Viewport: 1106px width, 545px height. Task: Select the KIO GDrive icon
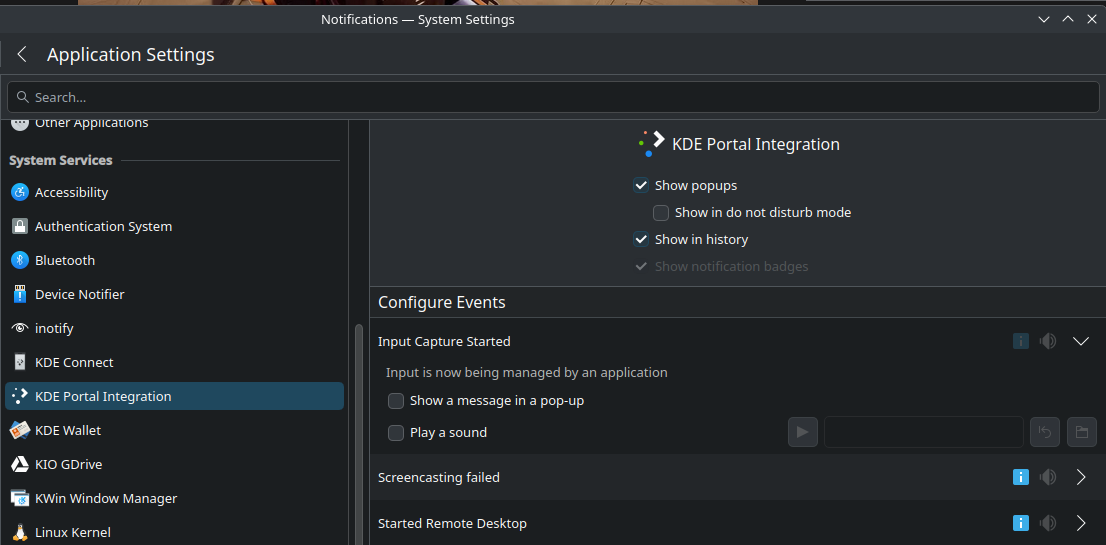point(19,464)
